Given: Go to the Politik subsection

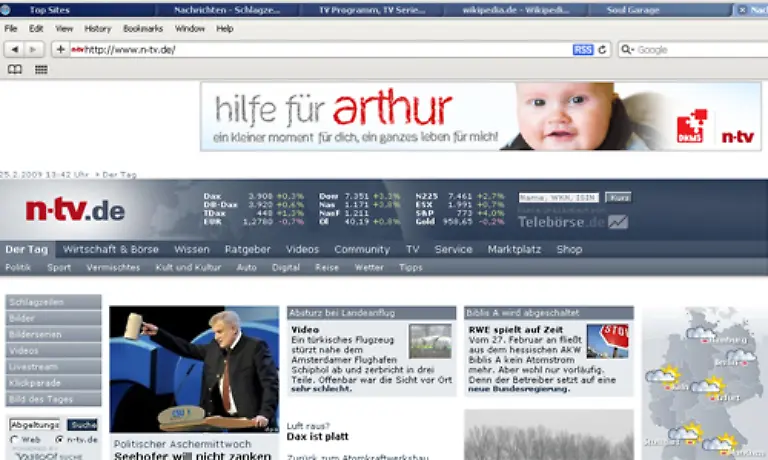Looking at the screenshot, I should (x=18, y=267).
